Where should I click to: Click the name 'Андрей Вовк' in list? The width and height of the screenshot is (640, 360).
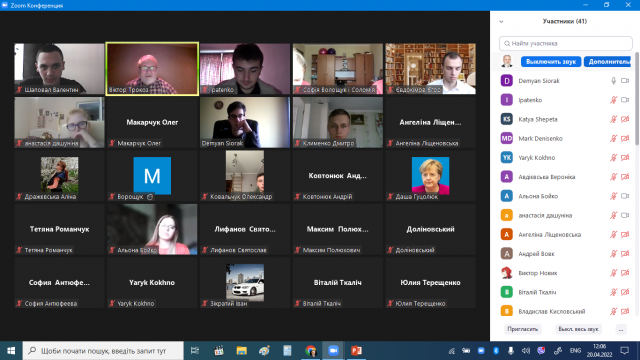click(536, 253)
